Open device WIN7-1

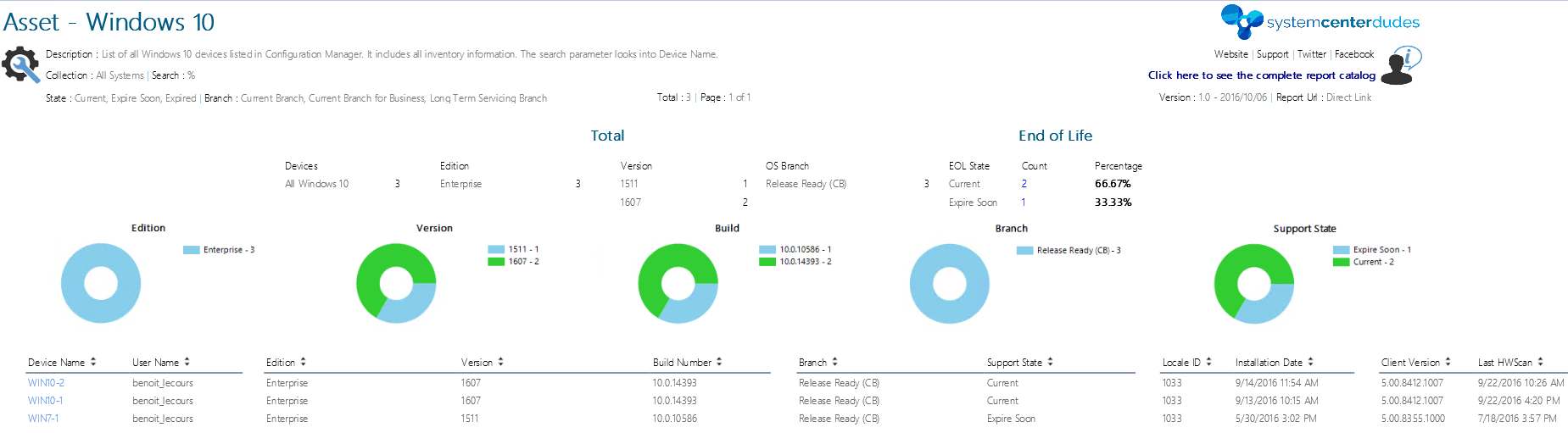(x=43, y=419)
